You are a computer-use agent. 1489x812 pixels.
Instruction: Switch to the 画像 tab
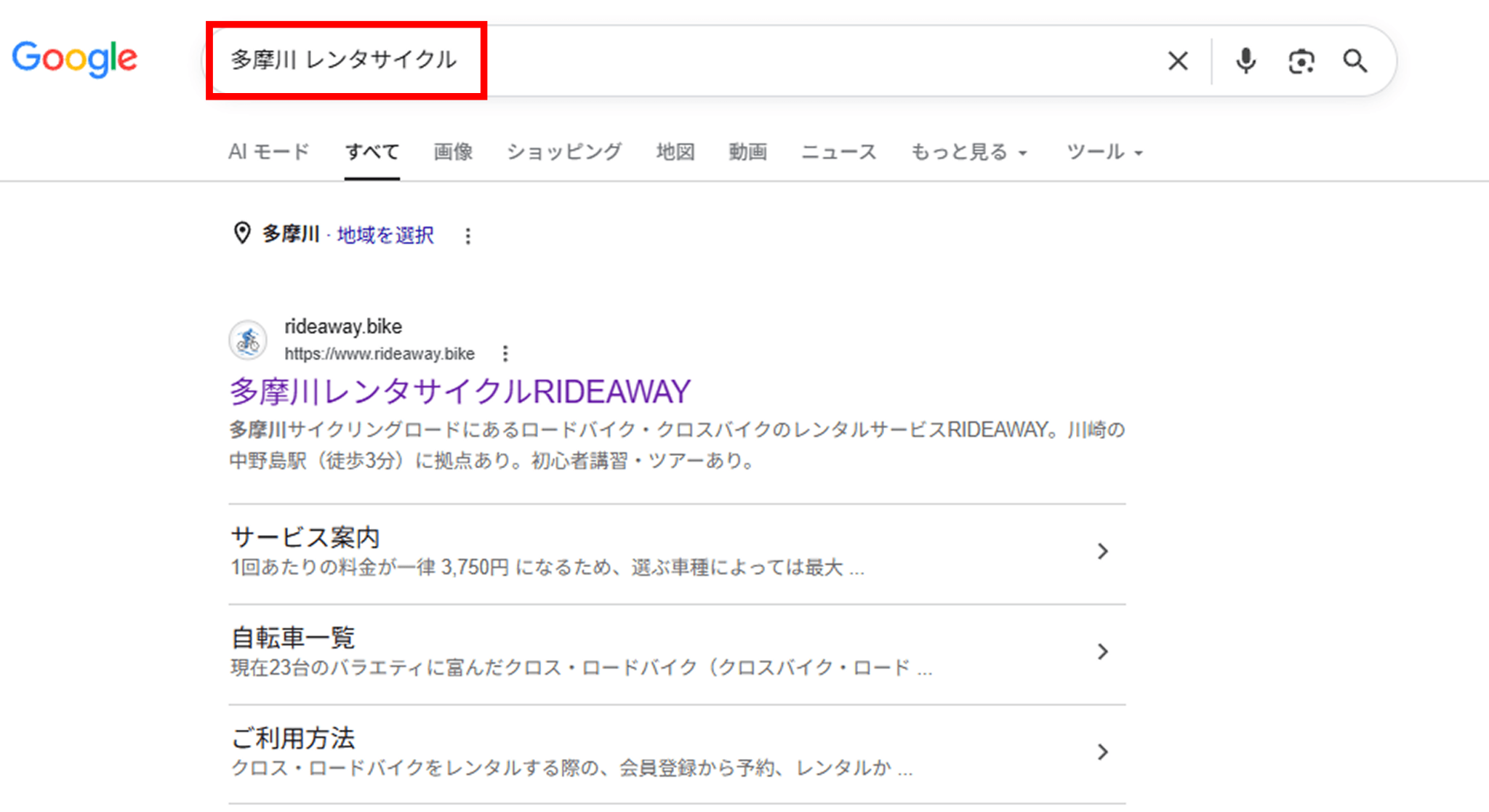[x=453, y=152]
